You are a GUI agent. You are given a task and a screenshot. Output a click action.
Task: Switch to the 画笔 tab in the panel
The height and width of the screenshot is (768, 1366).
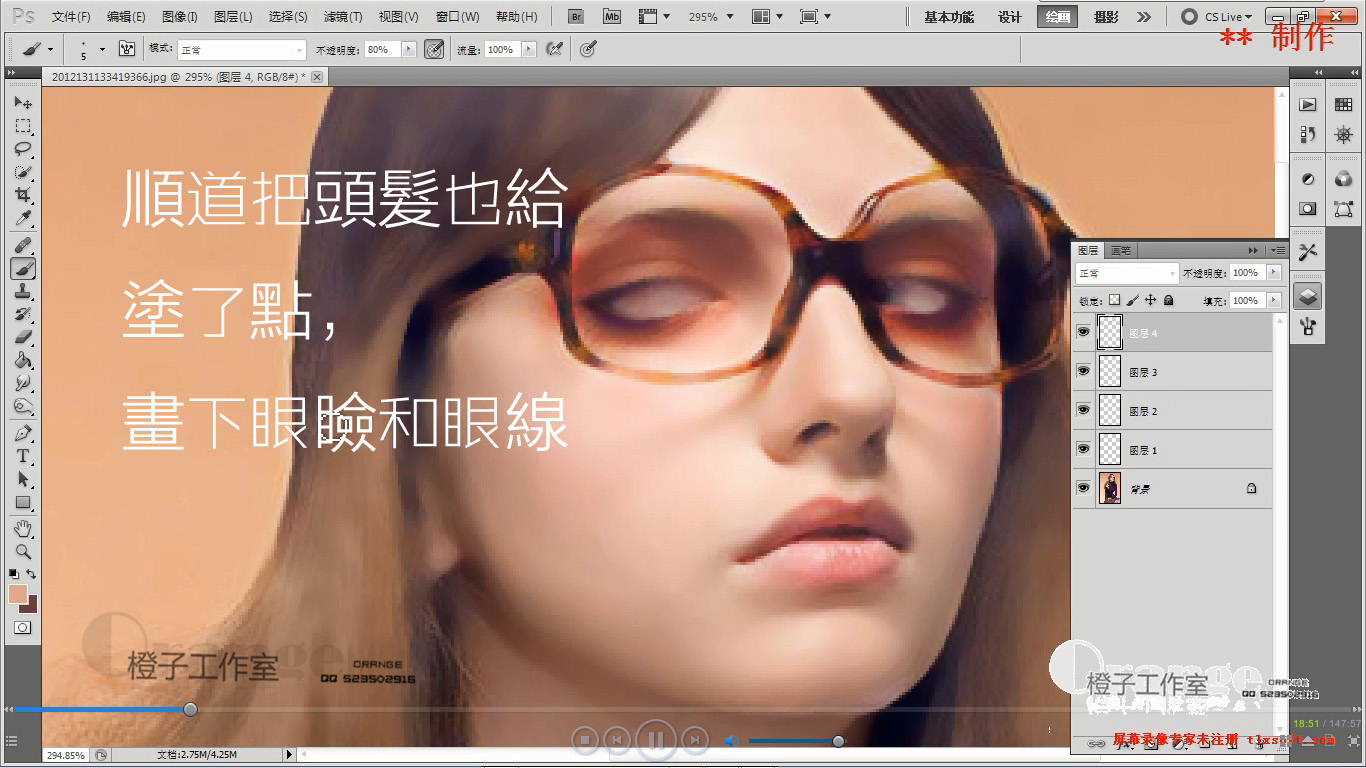(x=1121, y=250)
